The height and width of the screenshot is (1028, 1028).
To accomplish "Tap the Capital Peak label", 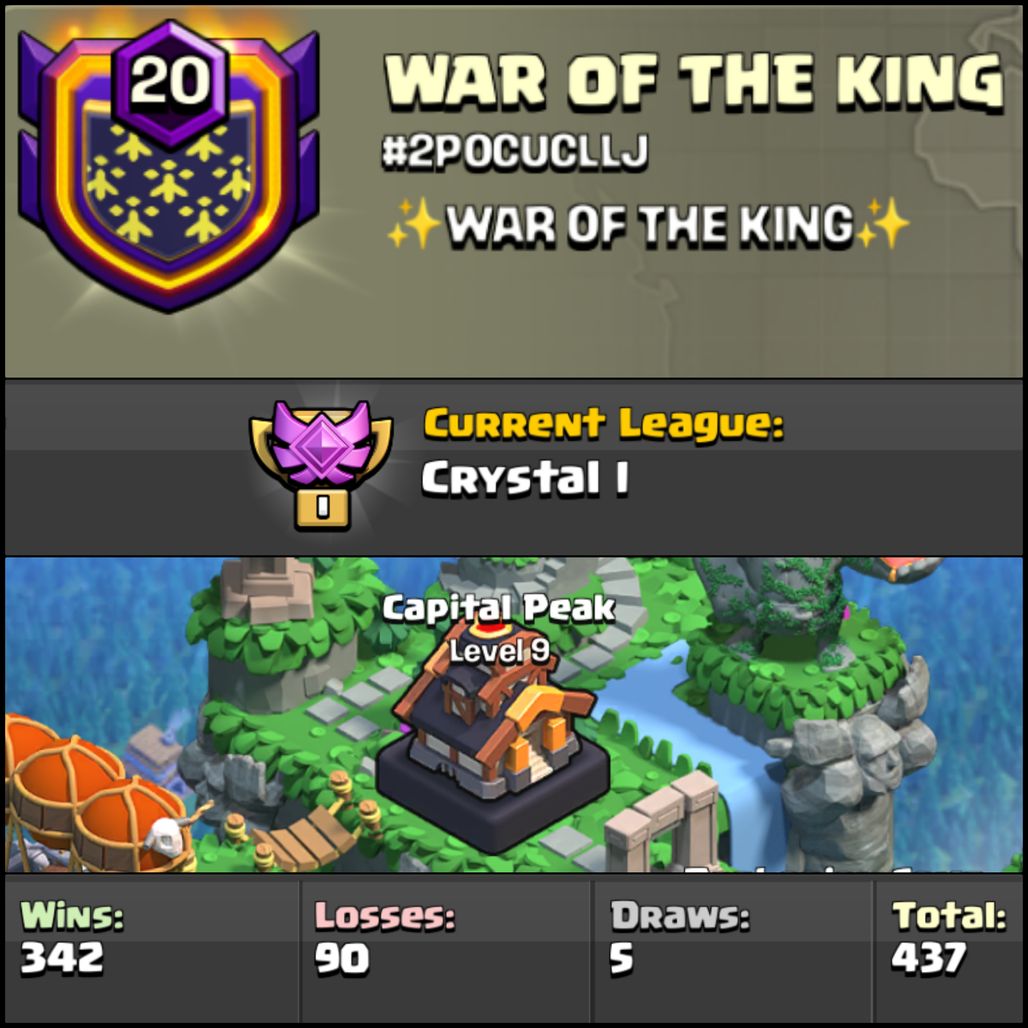I will tap(499, 608).
